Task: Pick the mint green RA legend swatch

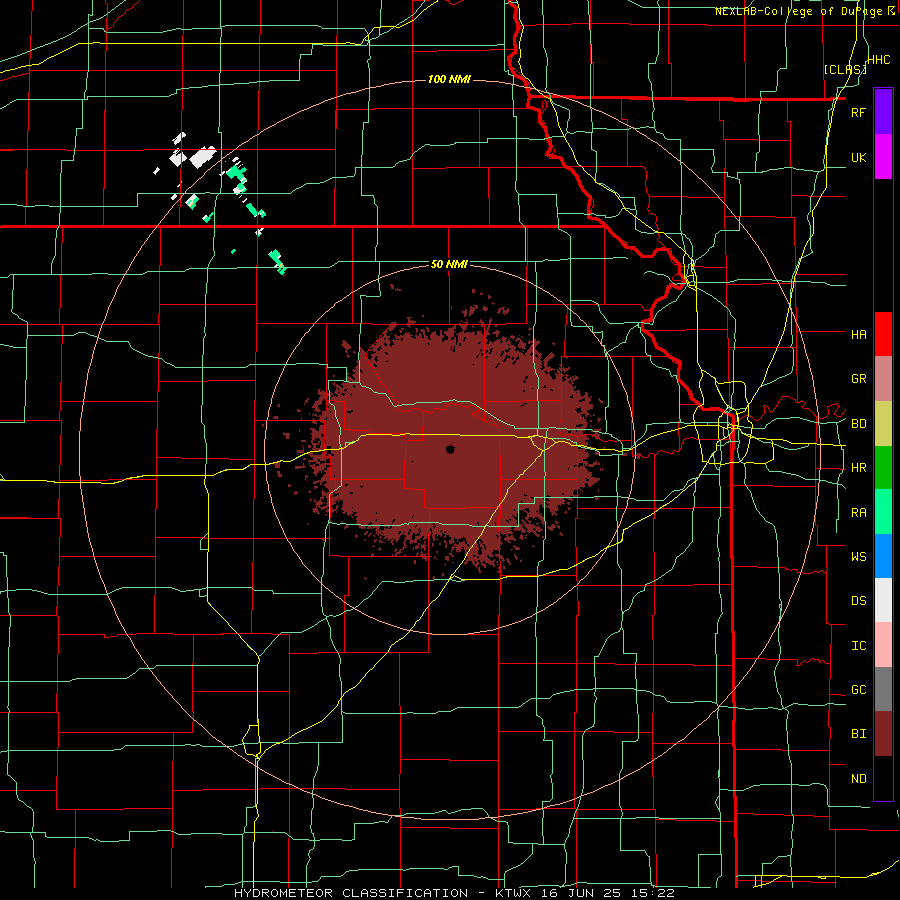Action: click(x=883, y=512)
